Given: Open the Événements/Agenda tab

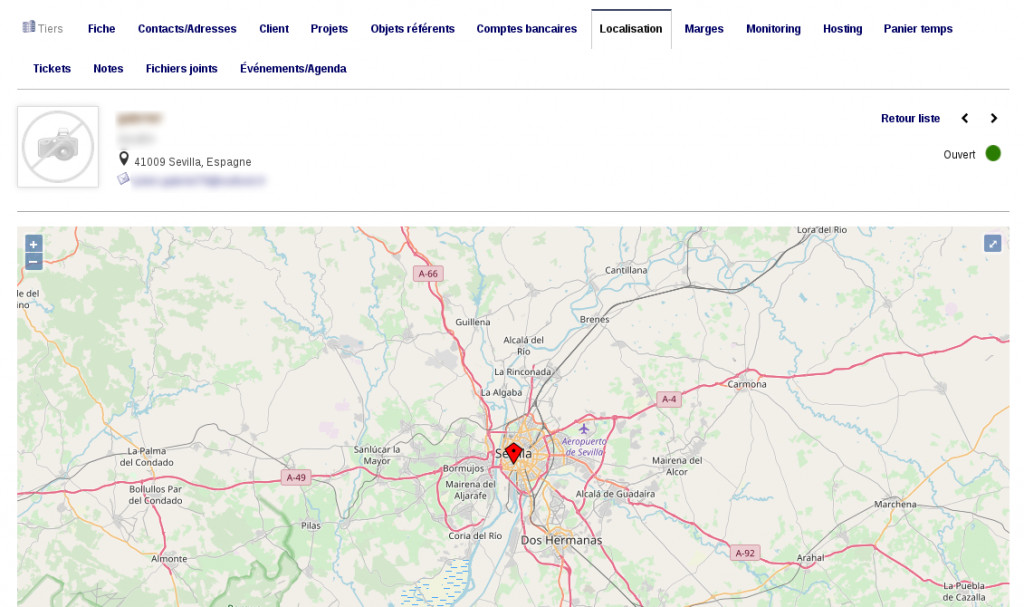Looking at the screenshot, I should click(293, 69).
